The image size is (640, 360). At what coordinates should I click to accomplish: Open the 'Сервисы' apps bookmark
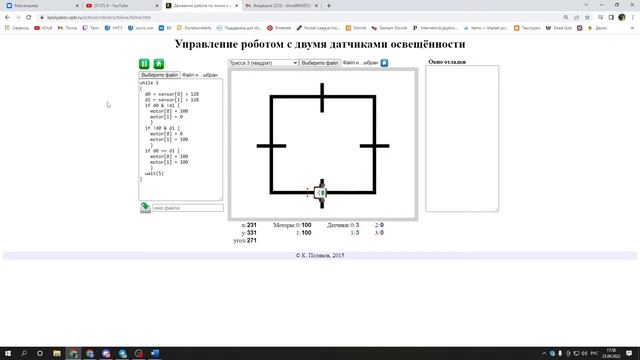(x=17, y=28)
